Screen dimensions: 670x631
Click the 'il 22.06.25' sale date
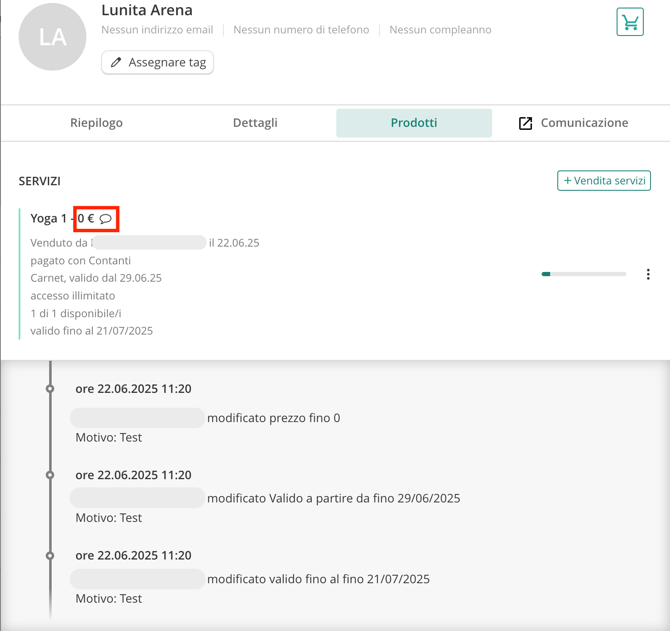click(234, 243)
